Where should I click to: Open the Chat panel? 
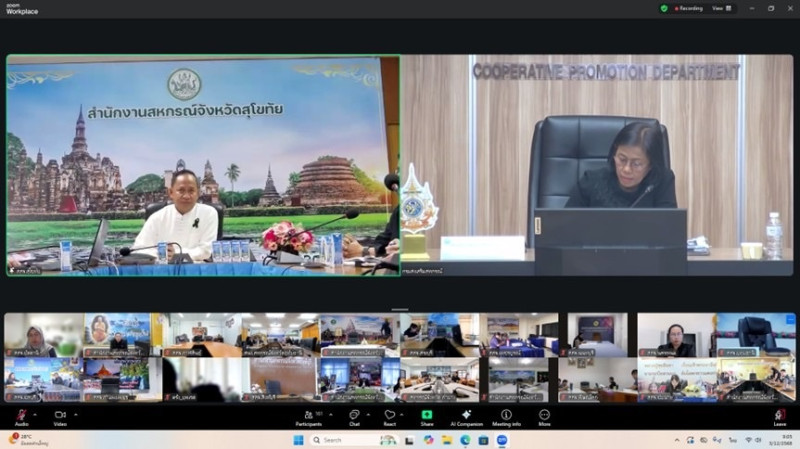pos(354,415)
